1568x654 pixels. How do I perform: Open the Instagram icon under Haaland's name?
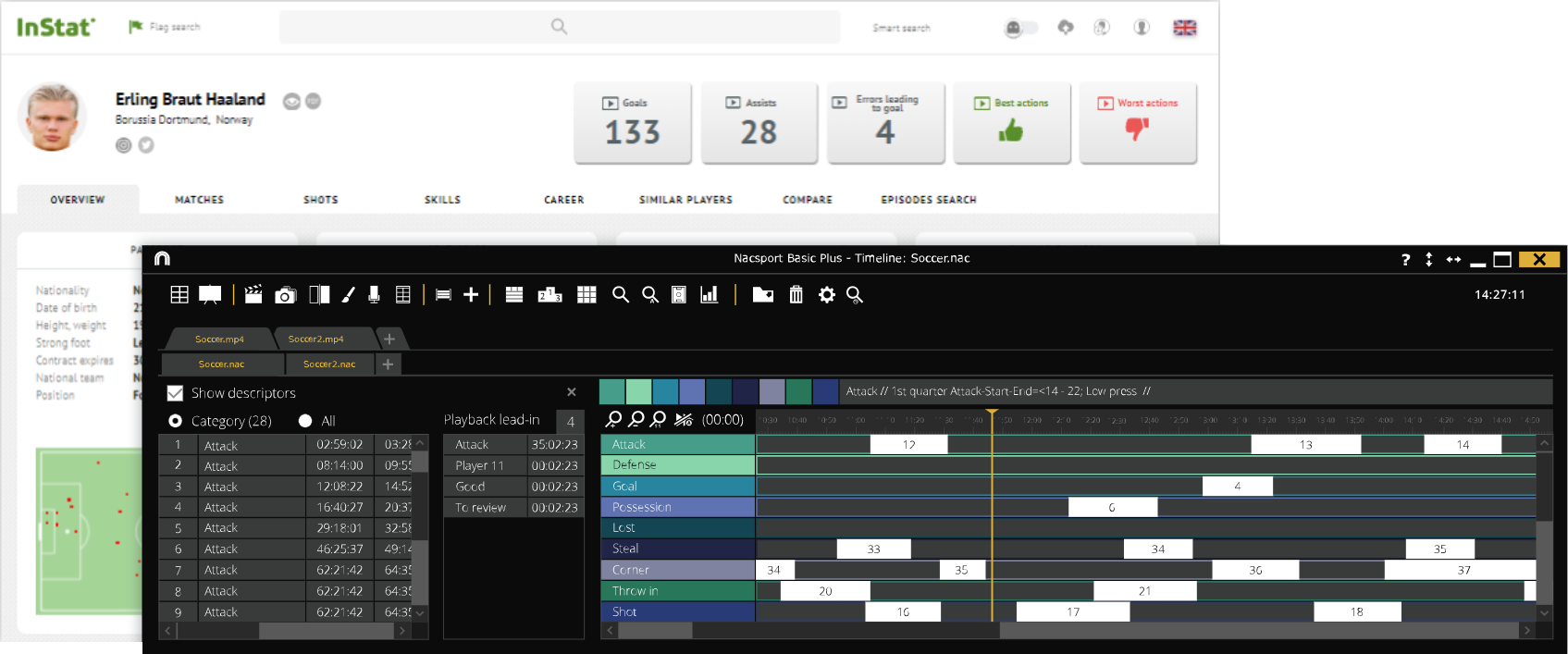(x=123, y=145)
